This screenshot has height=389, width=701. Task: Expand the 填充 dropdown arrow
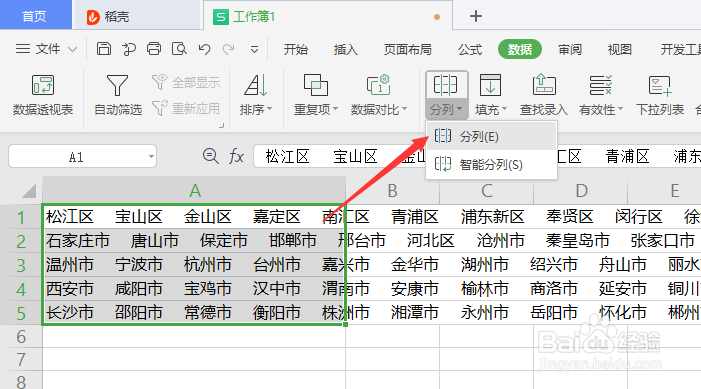pyautogui.click(x=505, y=109)
